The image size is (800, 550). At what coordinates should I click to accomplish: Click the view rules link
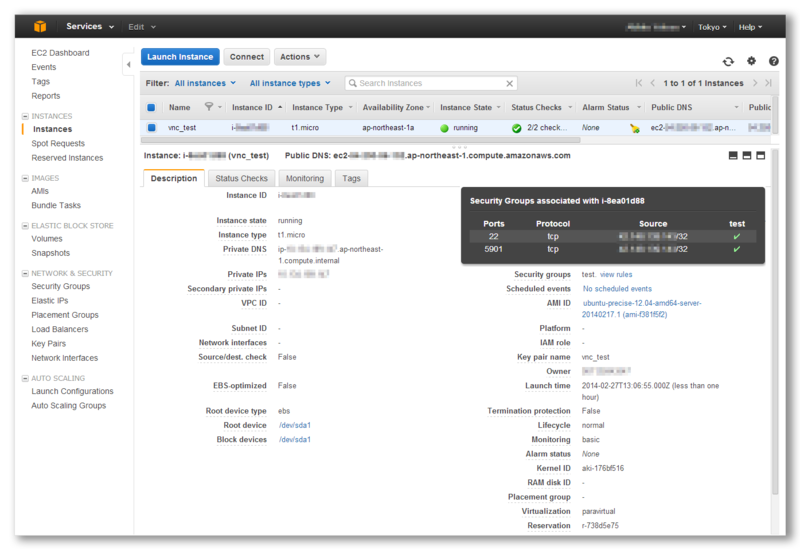[x=616, y=274]
